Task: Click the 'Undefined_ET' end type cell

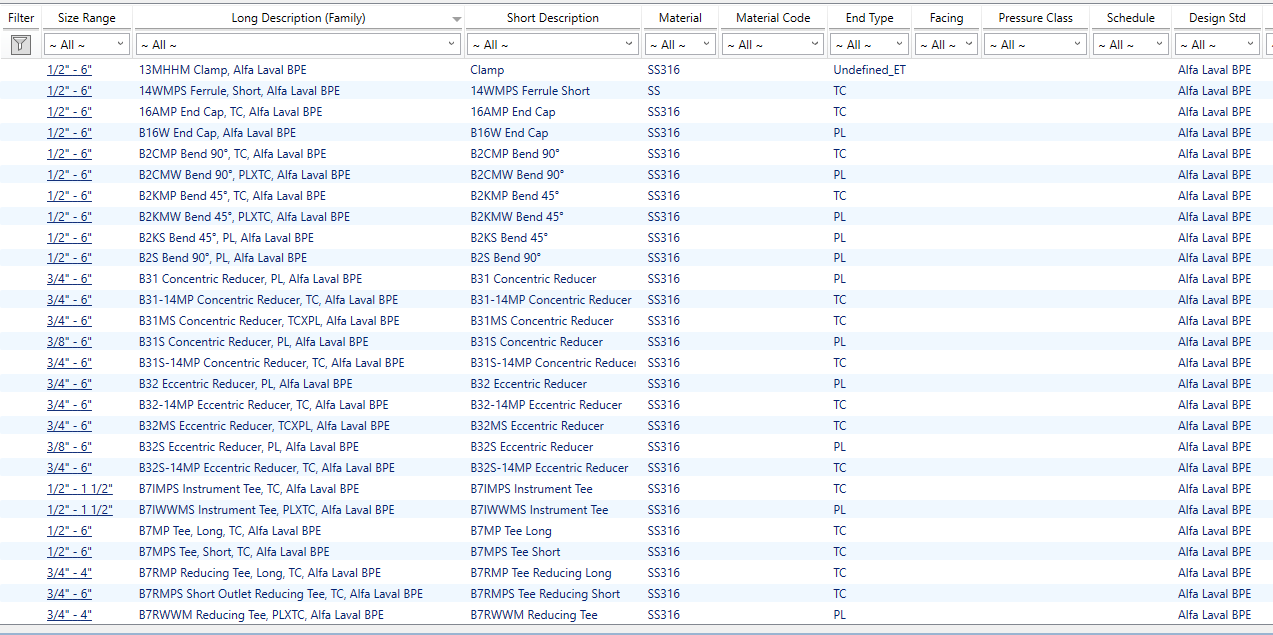Action: pos(869,70)
